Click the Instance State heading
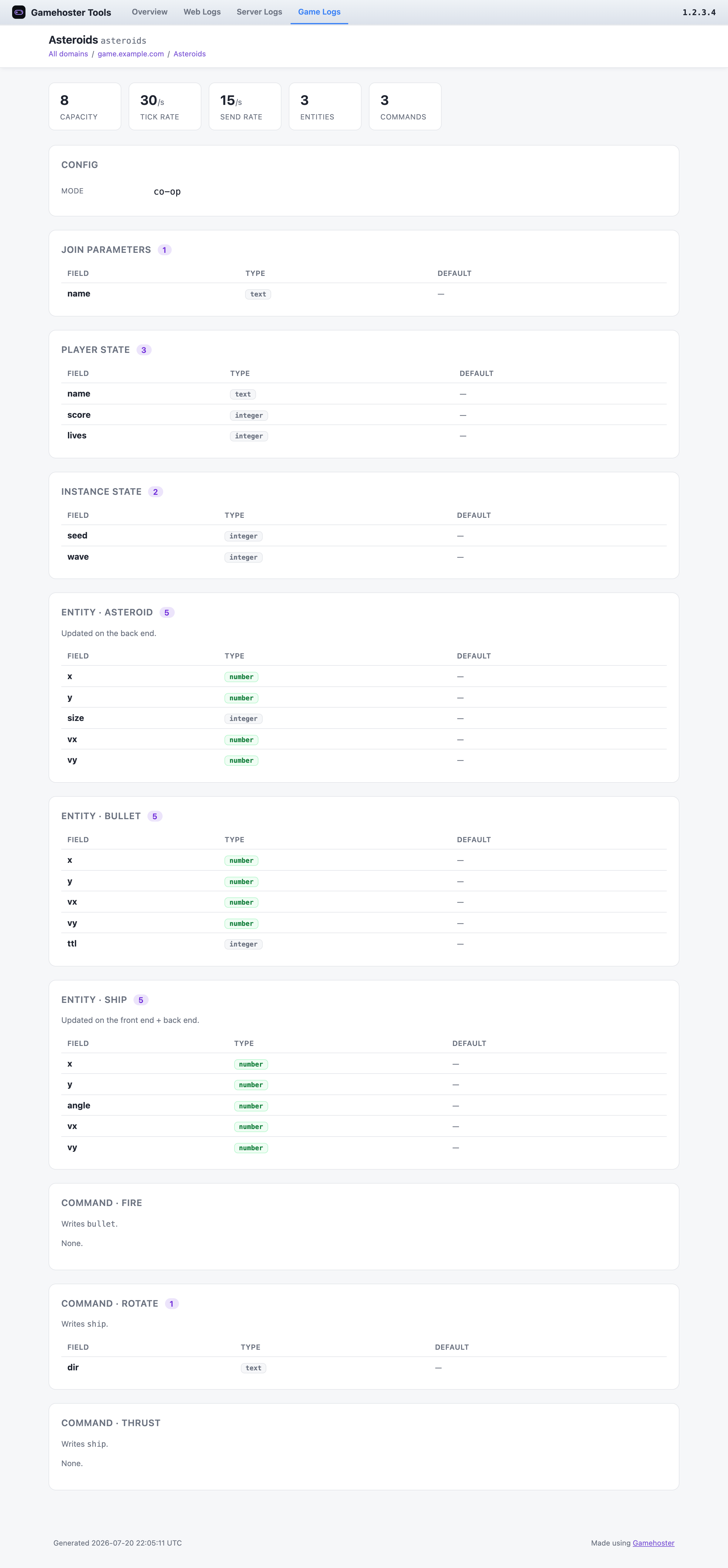This screenshot has height=1568, width=728. click(x=101, y=491)
